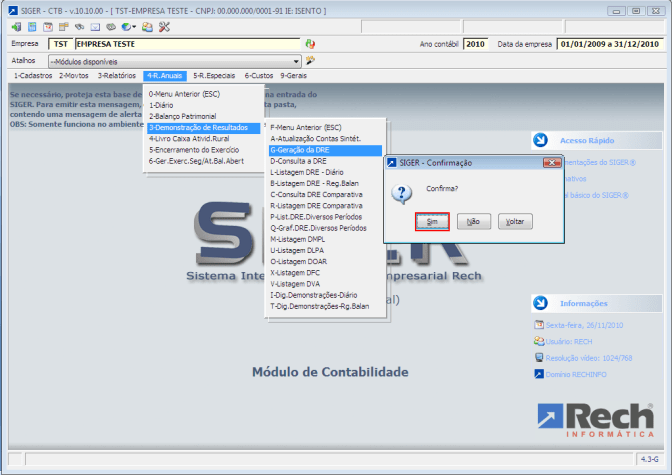Click the Informações arrow icon
This screenshot has height=475, width=672.
click(x=540, y=303)
